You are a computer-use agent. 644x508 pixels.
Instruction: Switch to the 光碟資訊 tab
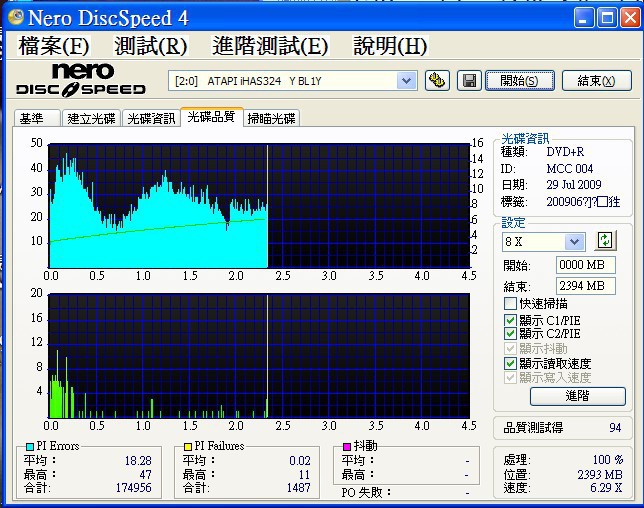coord(151,119)
